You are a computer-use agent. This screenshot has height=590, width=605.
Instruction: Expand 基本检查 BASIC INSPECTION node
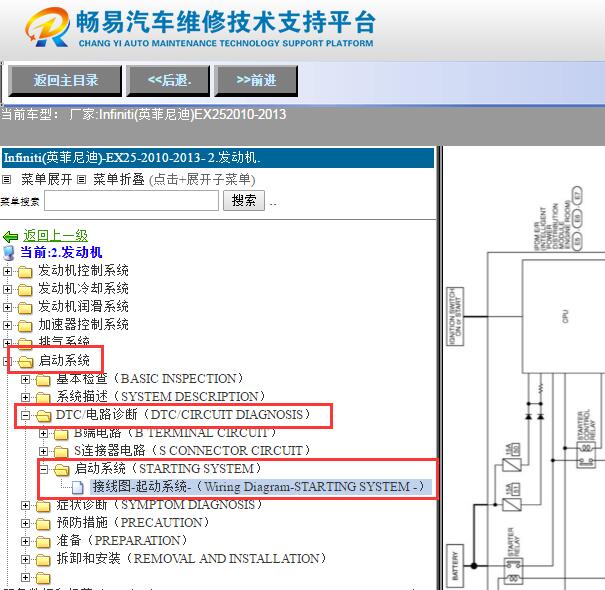(x=25, y=379)
